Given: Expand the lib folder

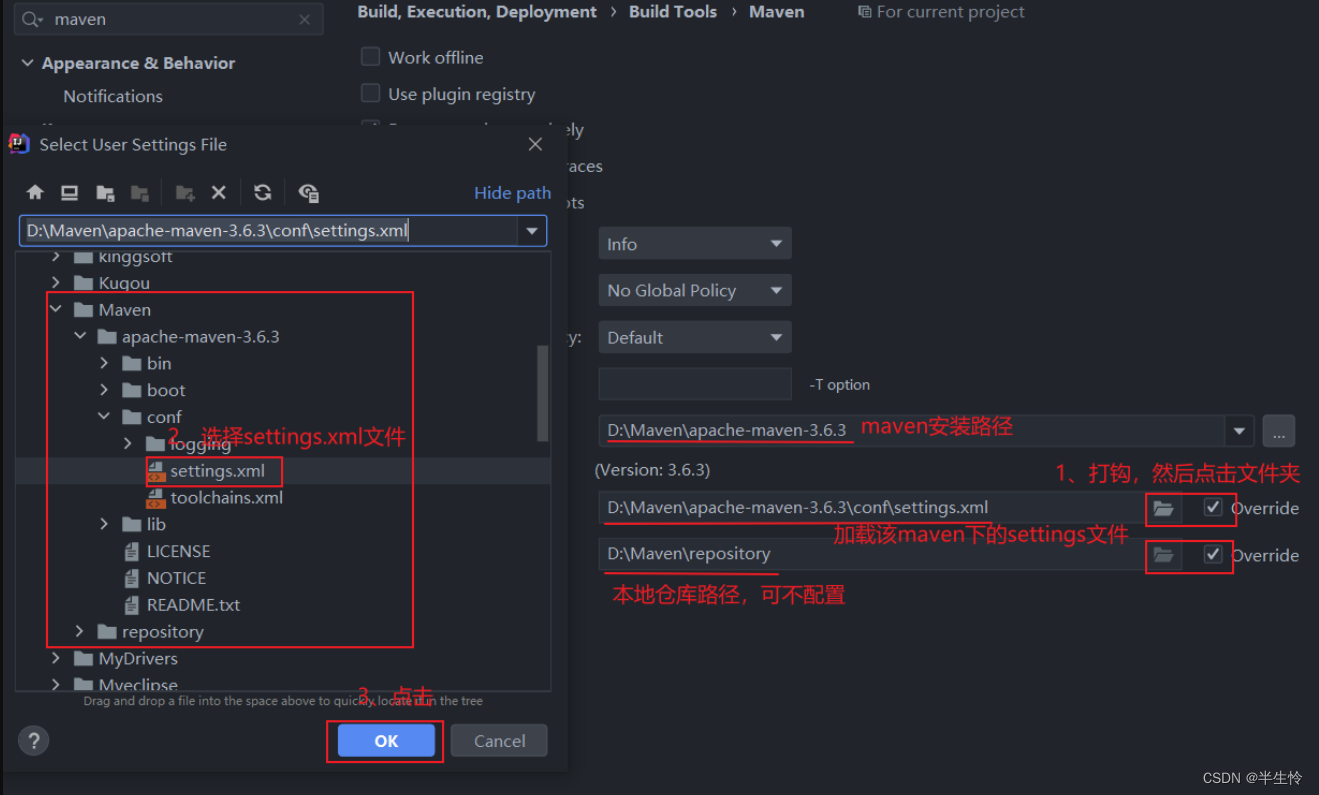Looking at the screenshot, I should (x=104, y=524).
